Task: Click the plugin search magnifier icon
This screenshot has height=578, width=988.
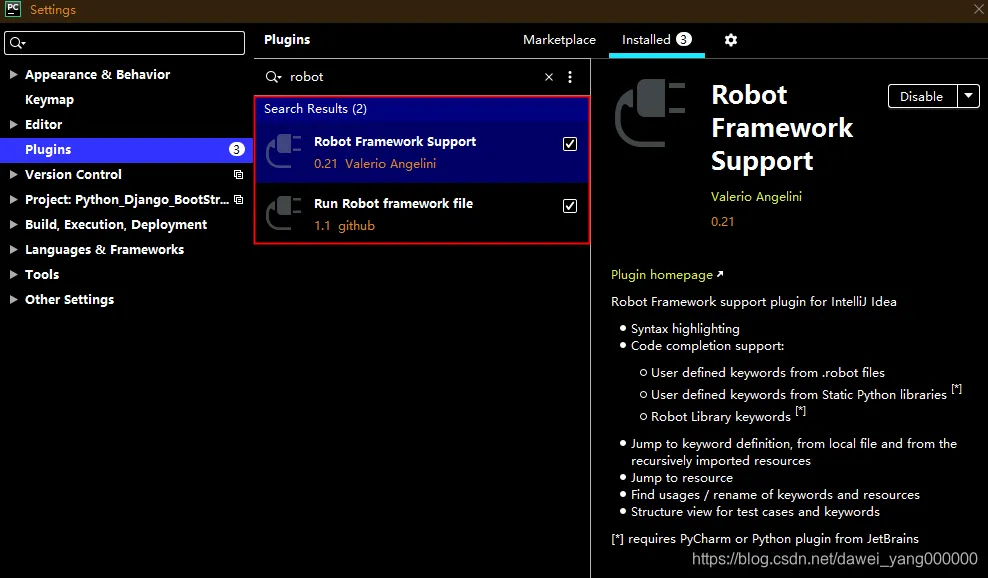Action: (273, 77)
